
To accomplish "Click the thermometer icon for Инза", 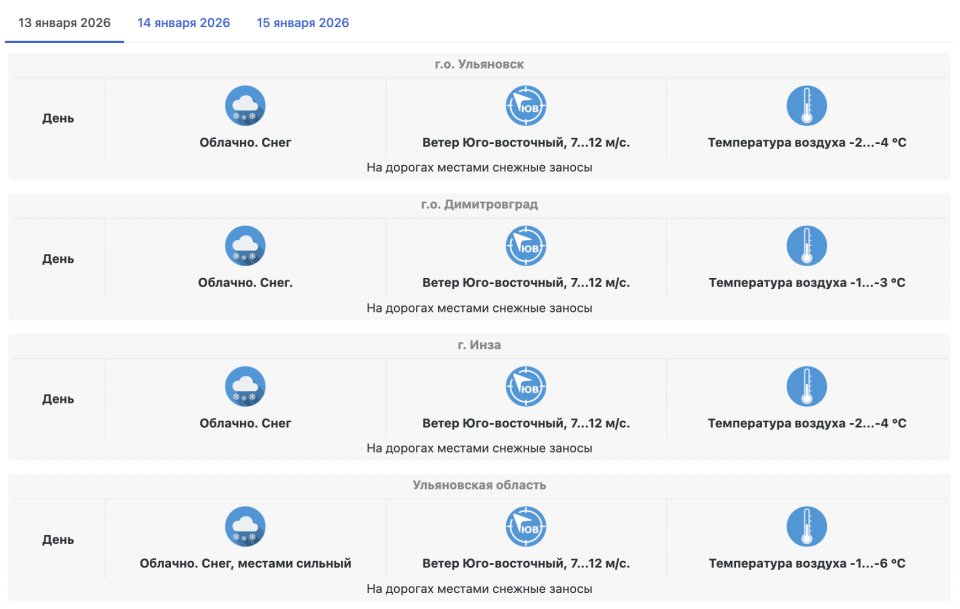I will (x=807, y=387).
